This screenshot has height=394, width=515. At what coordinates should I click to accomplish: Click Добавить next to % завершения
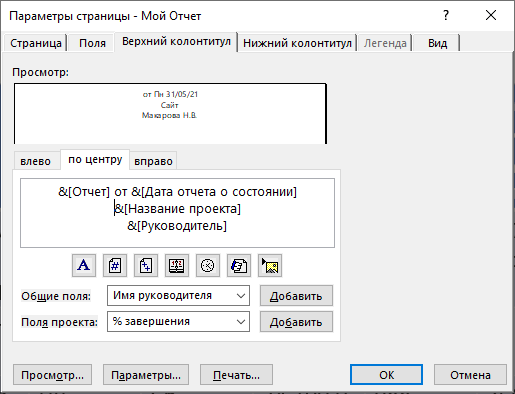click(296, 322)
